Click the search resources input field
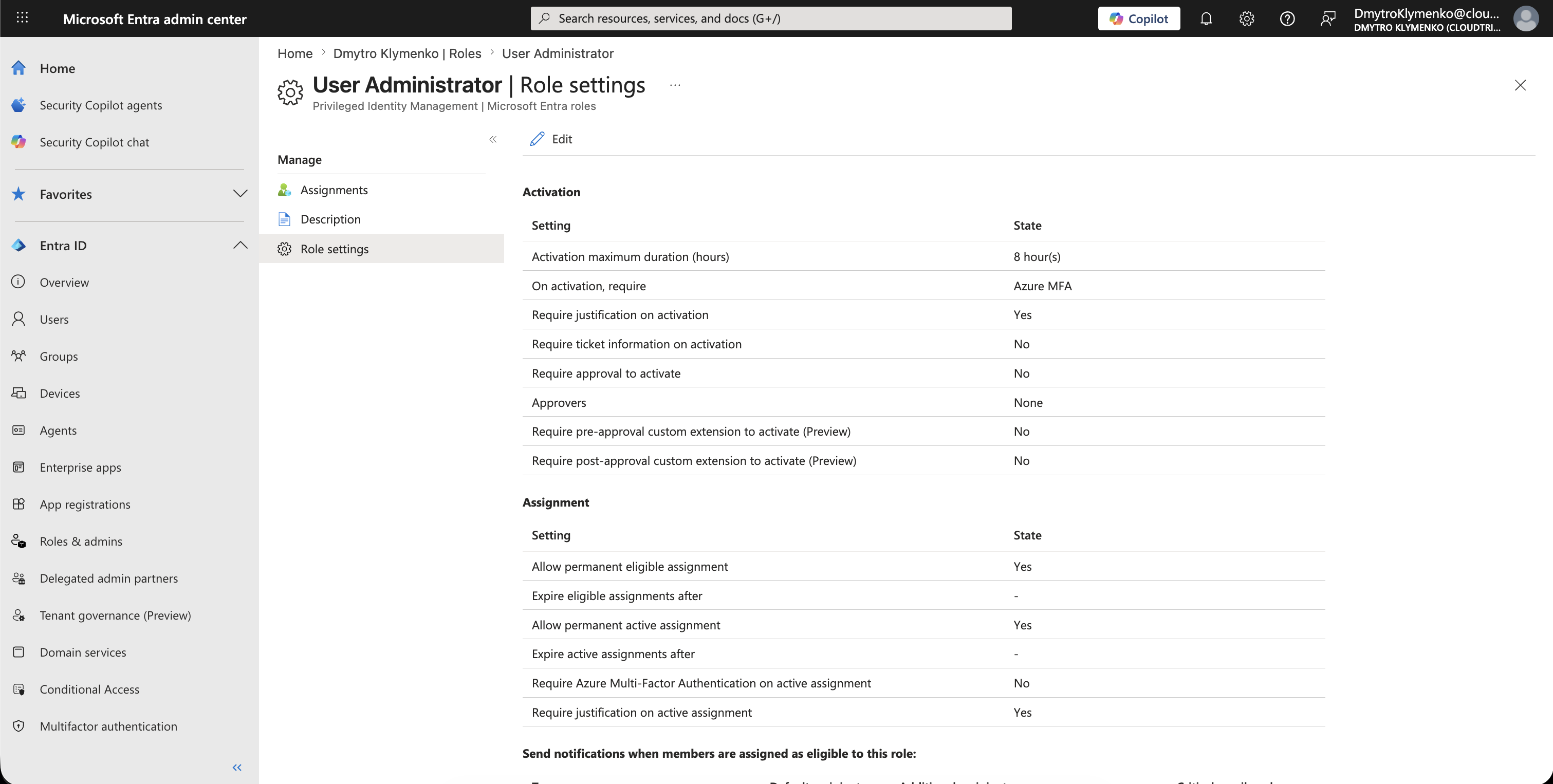The width and height of the screenshot is (1553, 784). pyautogui.click(x=770, y=18)
